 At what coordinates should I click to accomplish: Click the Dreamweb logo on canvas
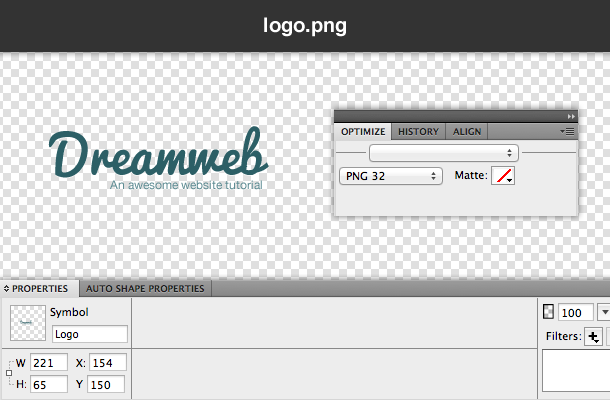[158, 158]
